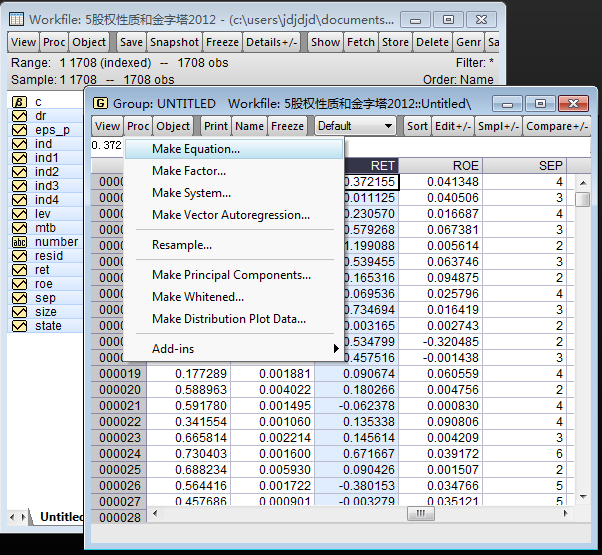The height and width of the screenshot is (555, 602).
Task: Click the horizontal scrollbar thumb
Action: click(x=420, y=513)
